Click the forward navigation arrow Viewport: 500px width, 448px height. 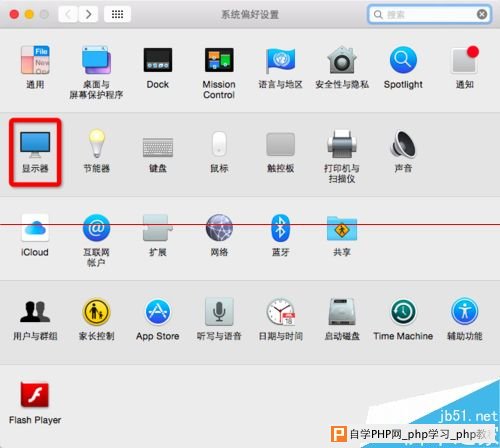[x=88, y=14]
